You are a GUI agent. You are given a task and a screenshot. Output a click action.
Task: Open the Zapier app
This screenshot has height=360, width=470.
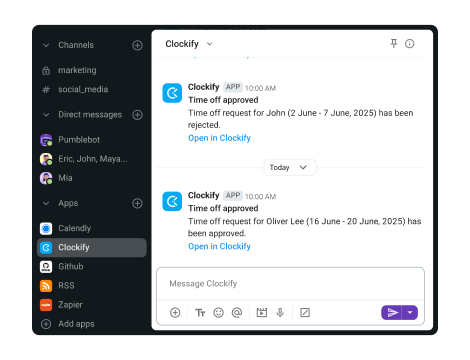point(92,305)
